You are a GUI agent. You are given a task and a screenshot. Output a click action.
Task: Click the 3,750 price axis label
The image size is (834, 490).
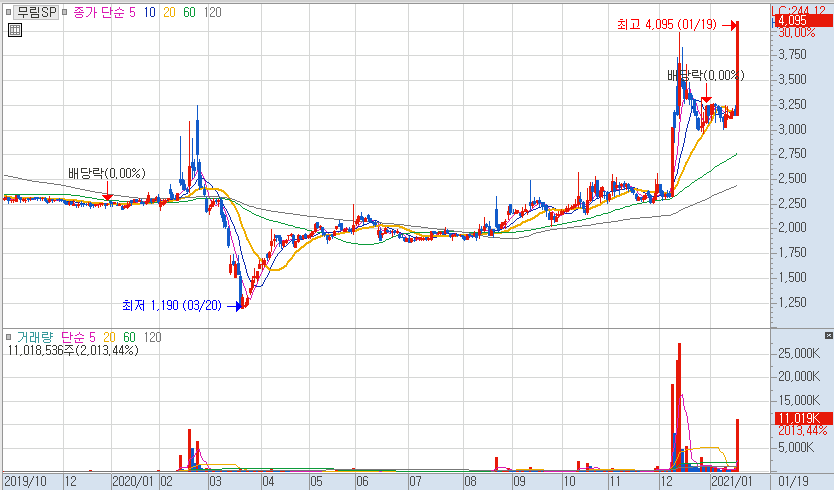coord(793,54)
